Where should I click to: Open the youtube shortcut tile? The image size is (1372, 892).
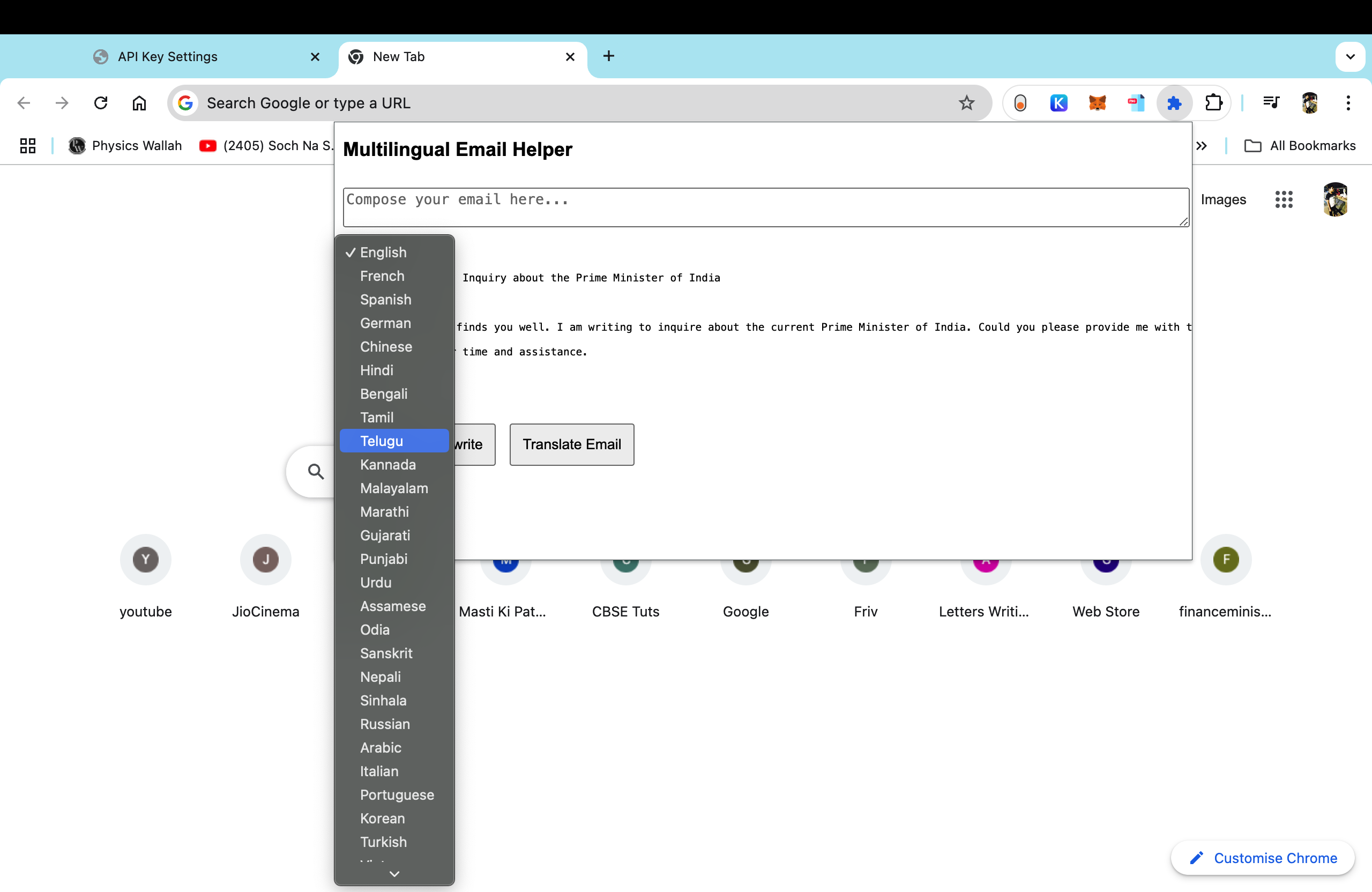click(x=145, y=560)
